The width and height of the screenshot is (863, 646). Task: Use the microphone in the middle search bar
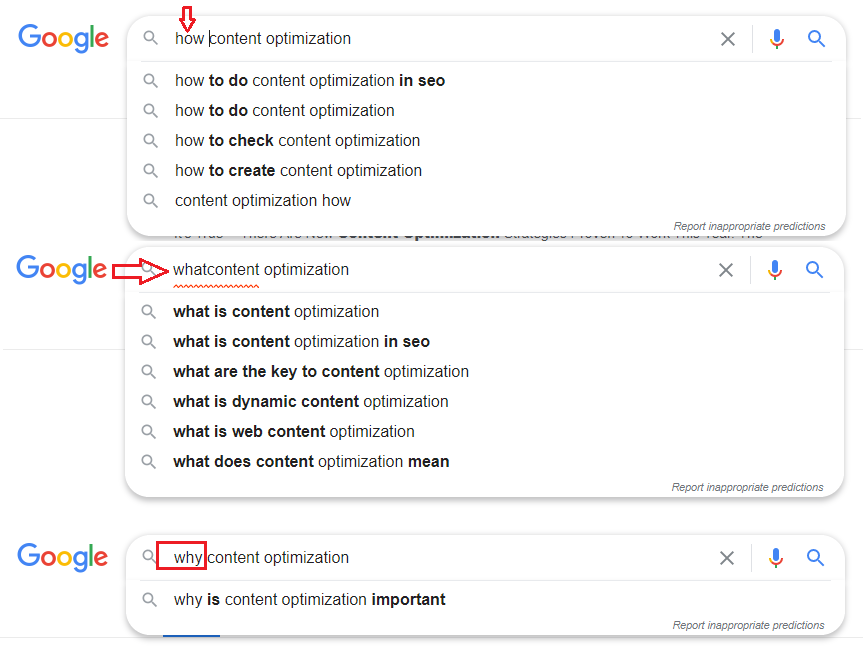tap(775, 270)
